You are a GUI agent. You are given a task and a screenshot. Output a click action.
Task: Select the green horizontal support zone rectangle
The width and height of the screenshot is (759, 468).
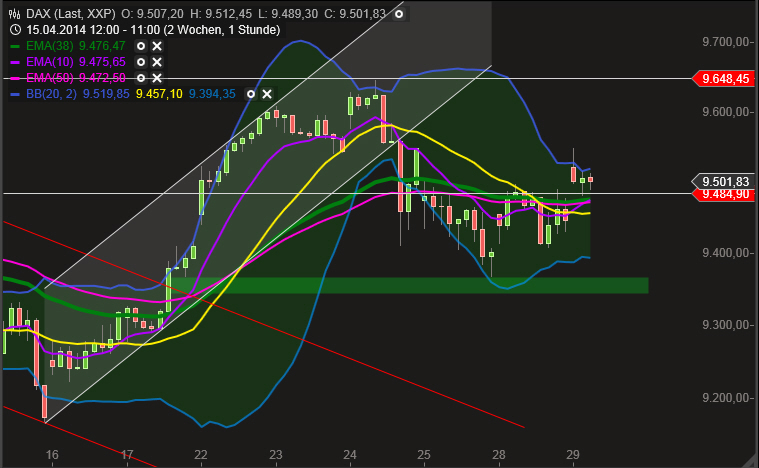tap(407, 286)
